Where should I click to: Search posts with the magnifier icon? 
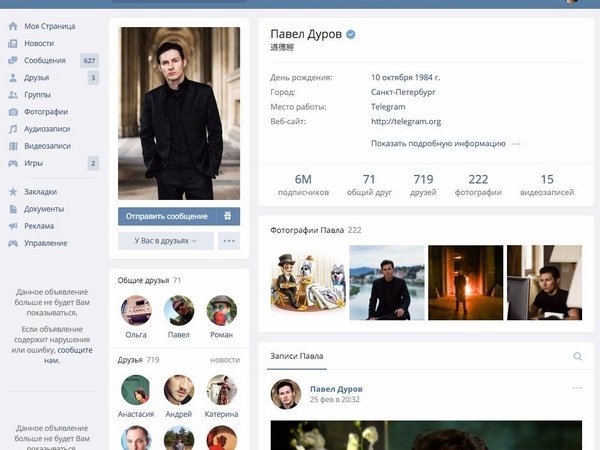pos(577,356)
